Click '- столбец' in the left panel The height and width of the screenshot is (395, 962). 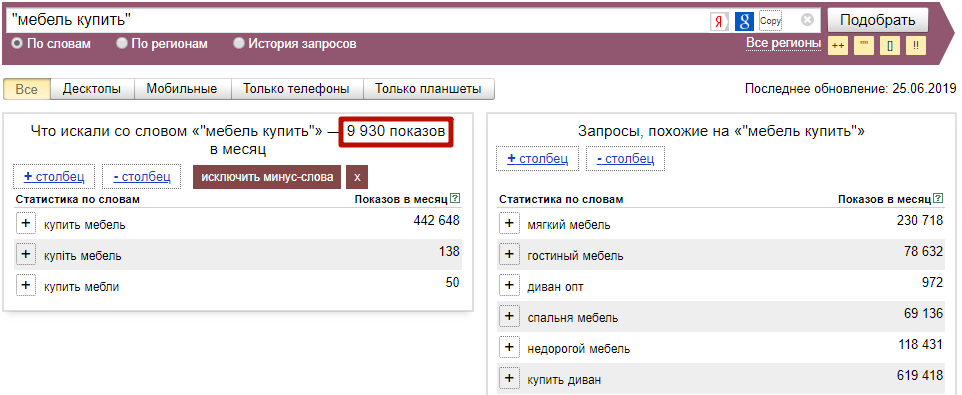click(142, 177)
